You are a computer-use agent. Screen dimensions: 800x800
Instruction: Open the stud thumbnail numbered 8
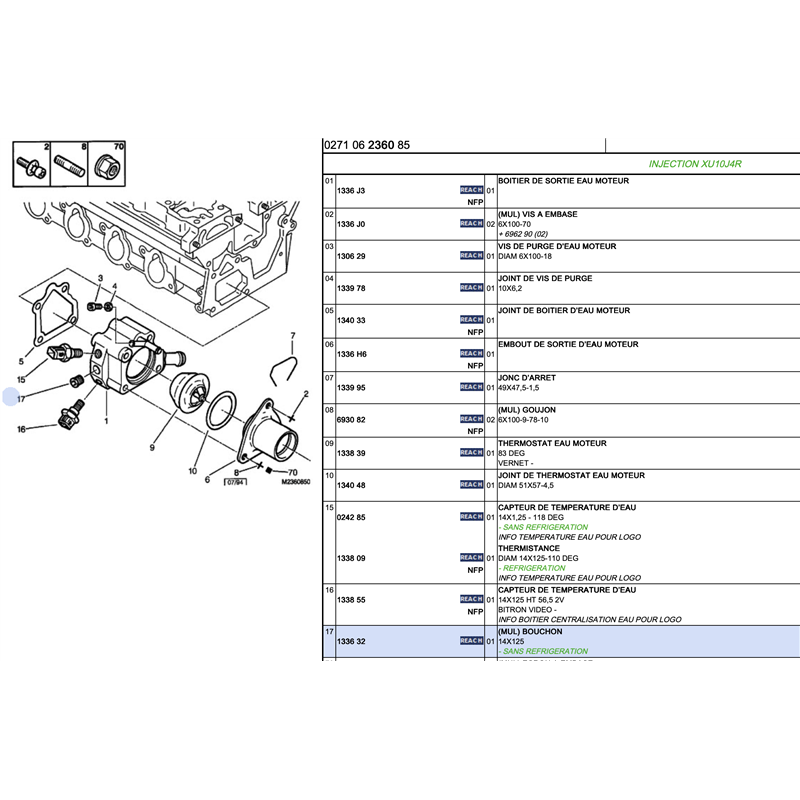click(x=69, y=164)
